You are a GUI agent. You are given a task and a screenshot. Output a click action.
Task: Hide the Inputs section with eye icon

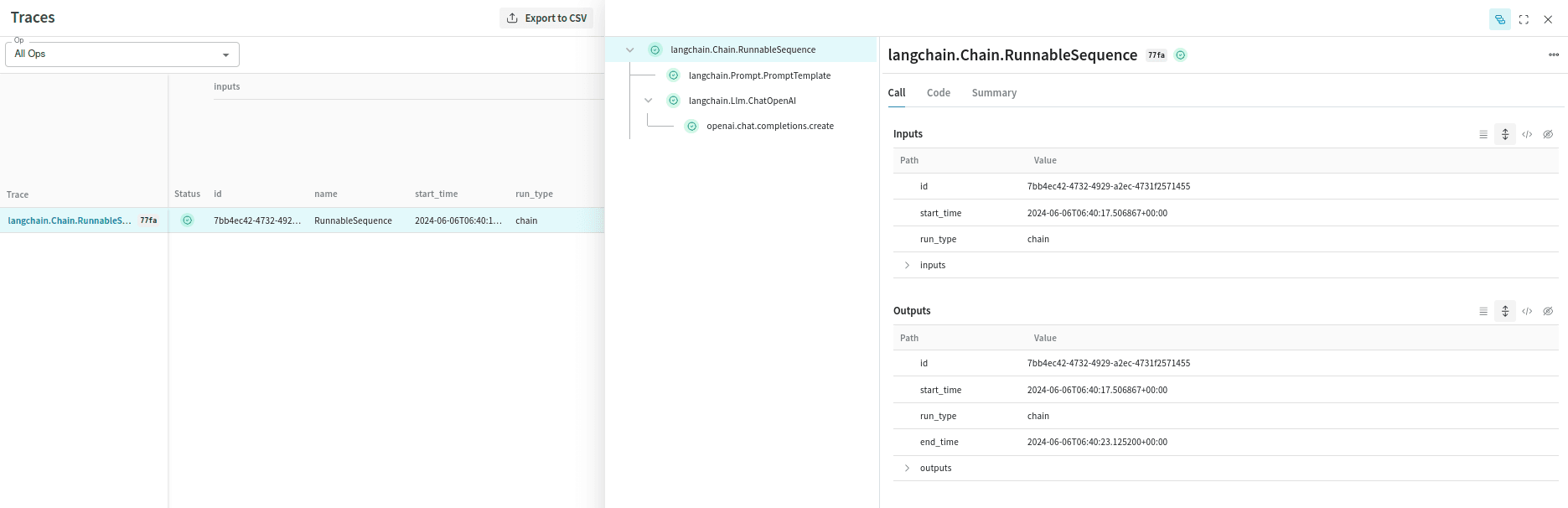click(x=1548, y=134)
